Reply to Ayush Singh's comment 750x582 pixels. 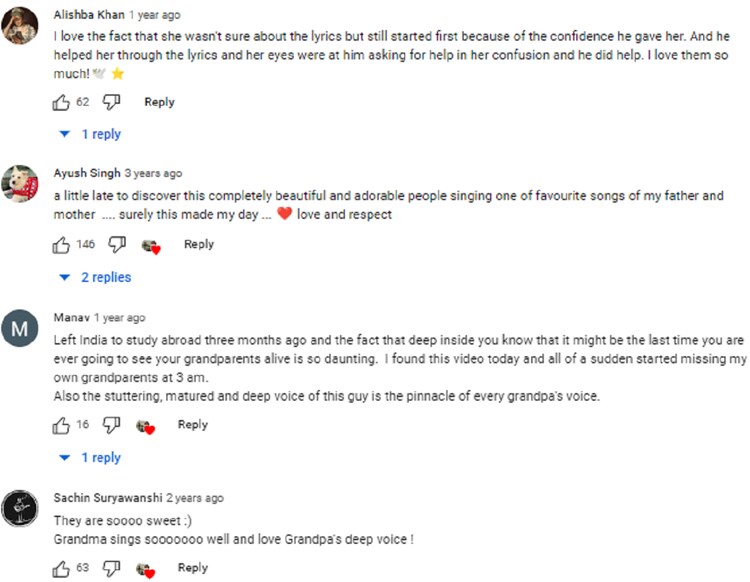point(199,244)
